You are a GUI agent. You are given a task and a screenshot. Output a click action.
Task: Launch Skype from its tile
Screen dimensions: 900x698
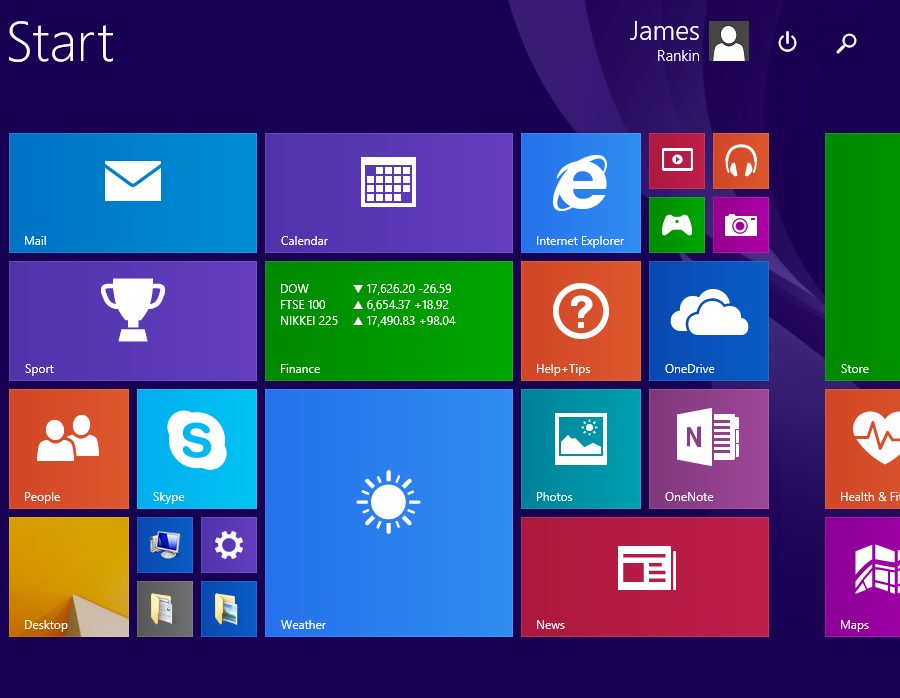197,449
